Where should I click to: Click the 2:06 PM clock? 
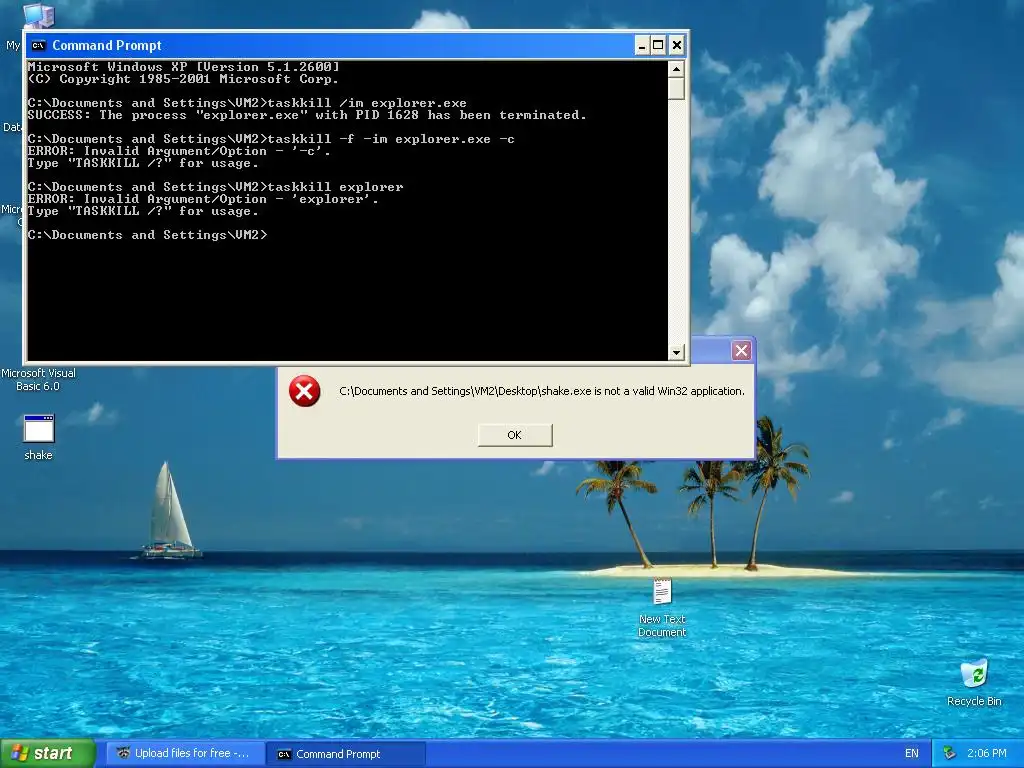[x=987, y=754]
